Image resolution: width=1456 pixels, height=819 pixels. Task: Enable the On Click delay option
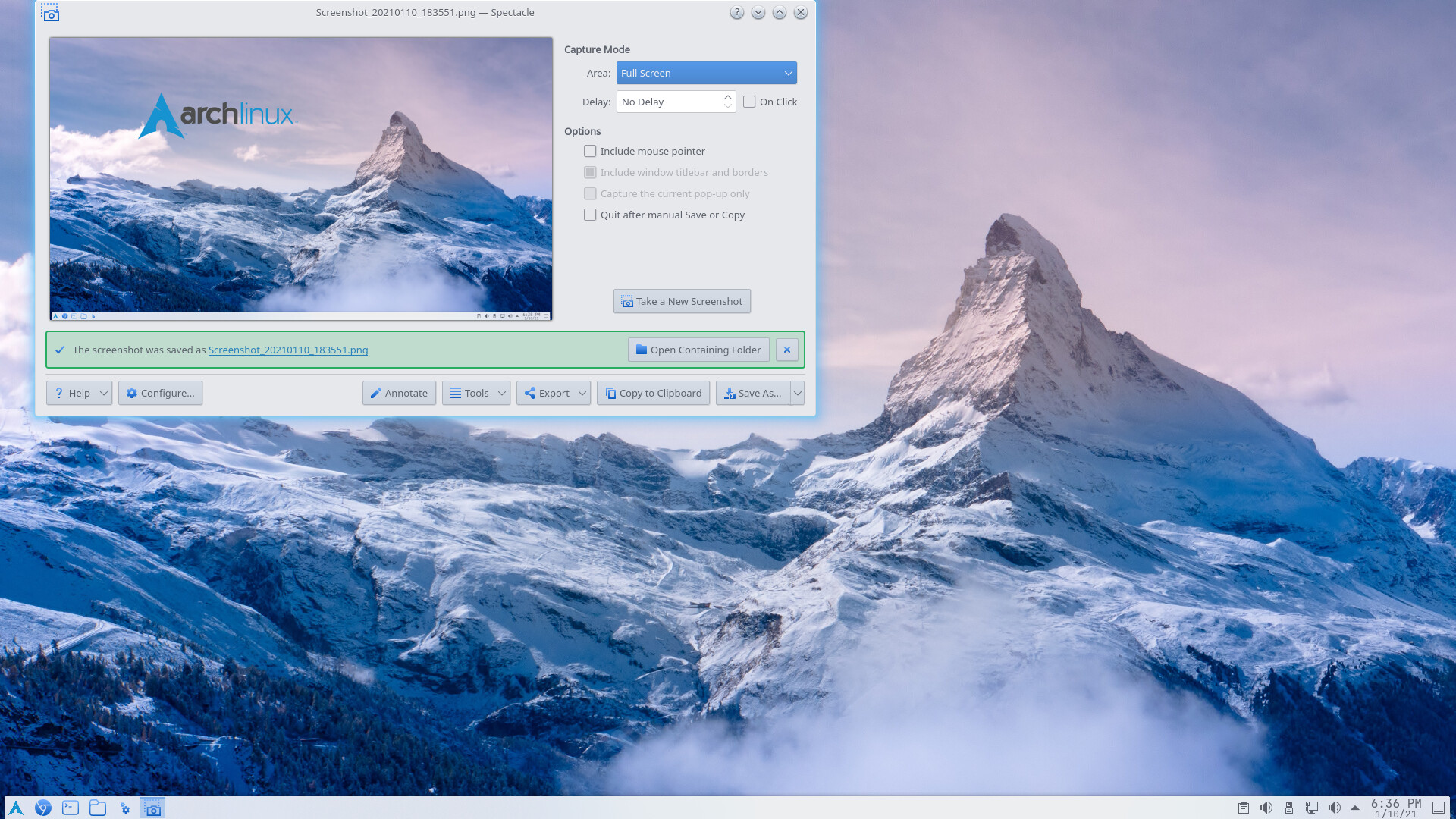point(749,102)
